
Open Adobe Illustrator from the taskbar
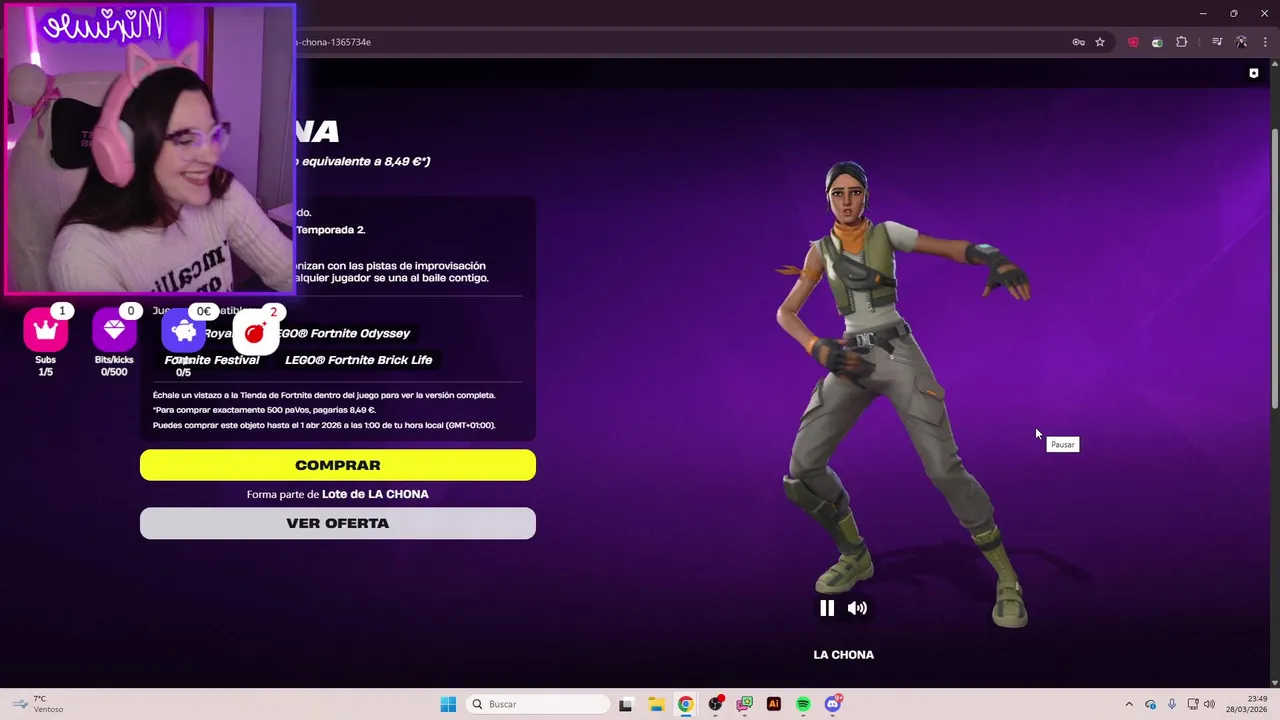coord(773,704)
